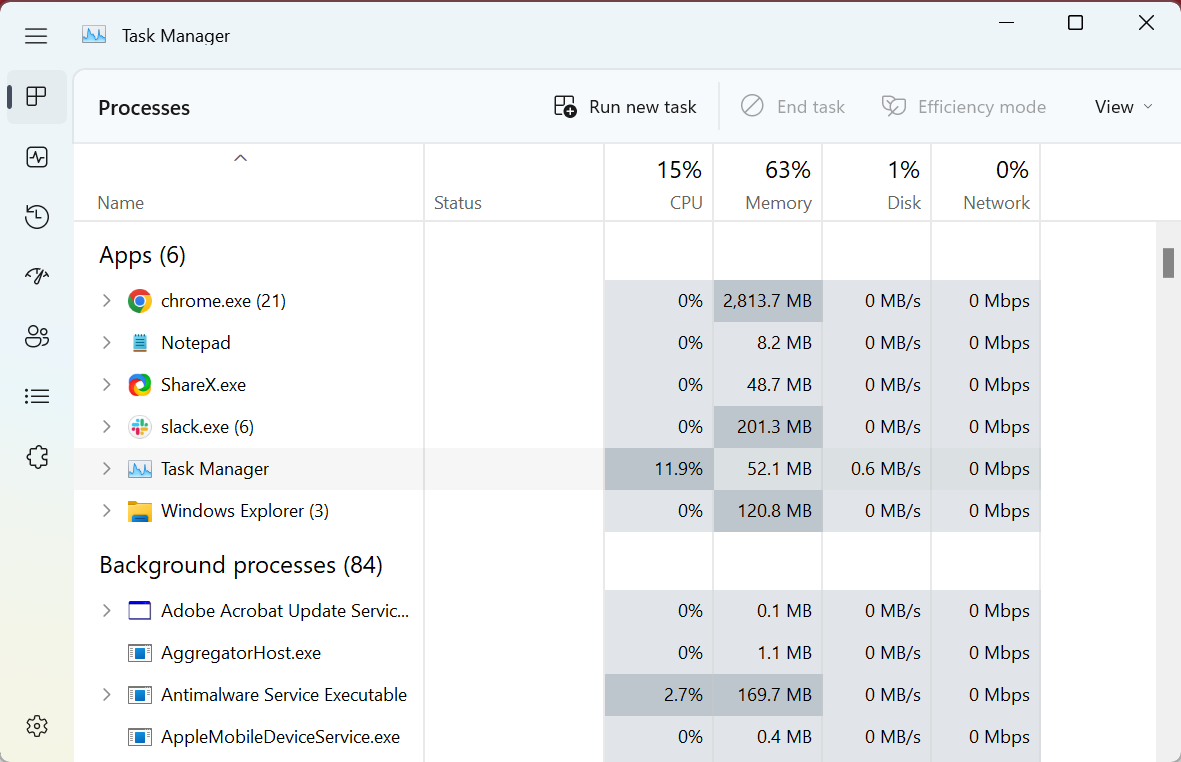
Task: Select the AggregatorHost.exe process name
Action: (241, 653)
